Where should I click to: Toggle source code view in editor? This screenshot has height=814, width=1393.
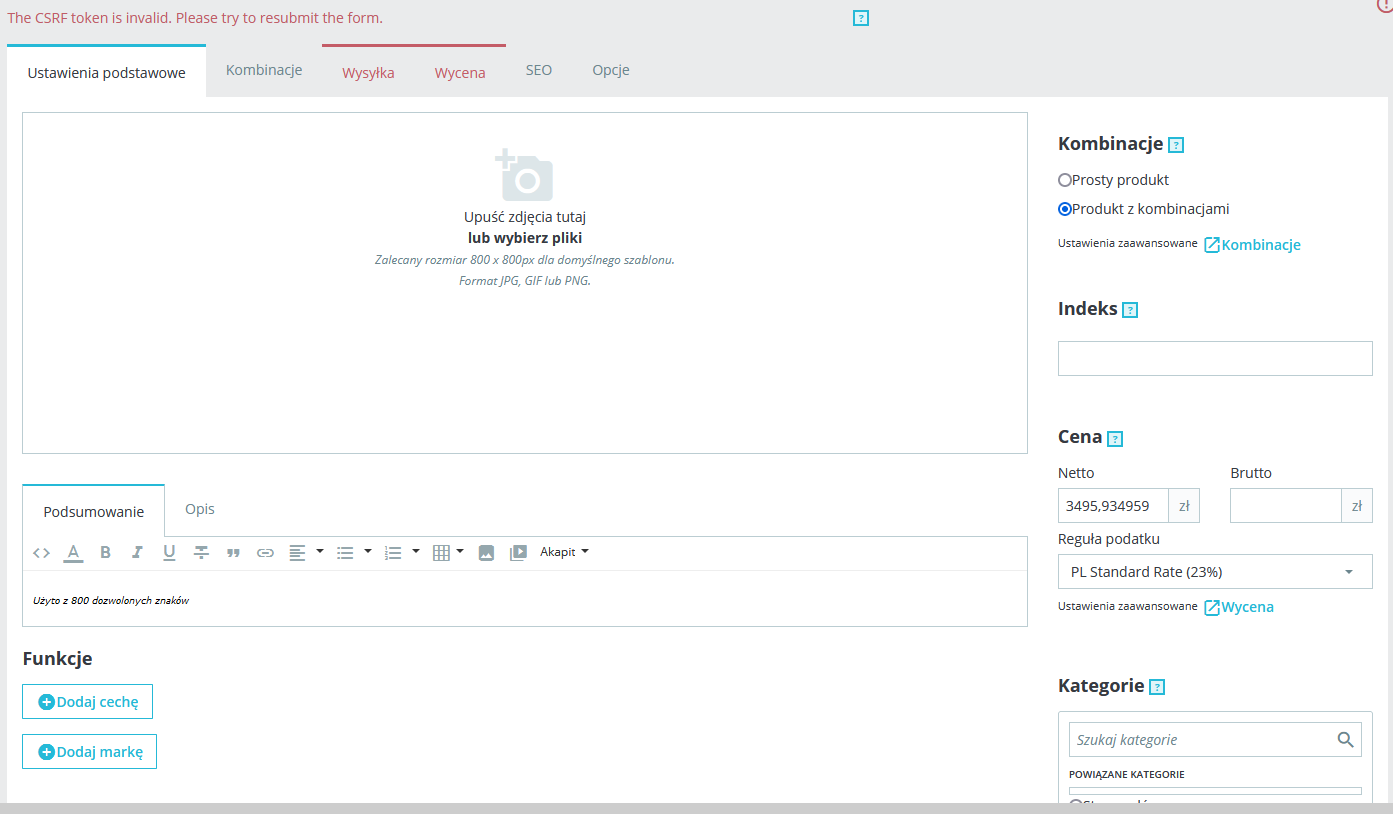click(x=41, y=552)
